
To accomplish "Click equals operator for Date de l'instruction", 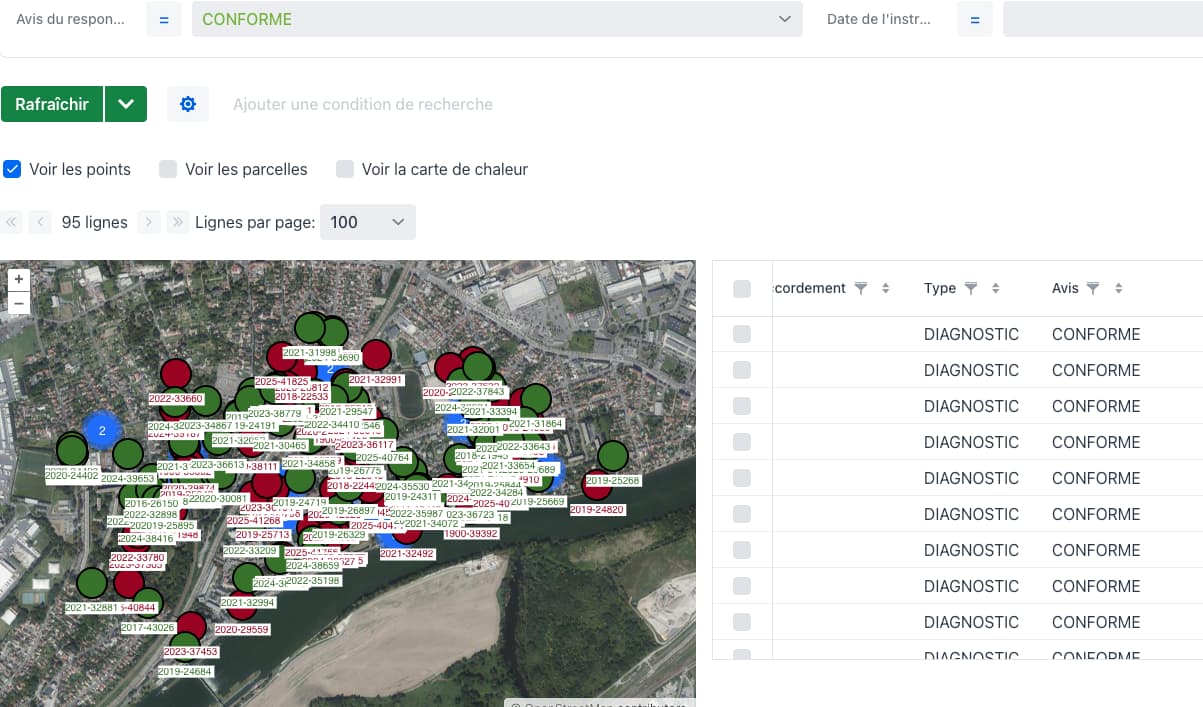I will pos(975,19).
